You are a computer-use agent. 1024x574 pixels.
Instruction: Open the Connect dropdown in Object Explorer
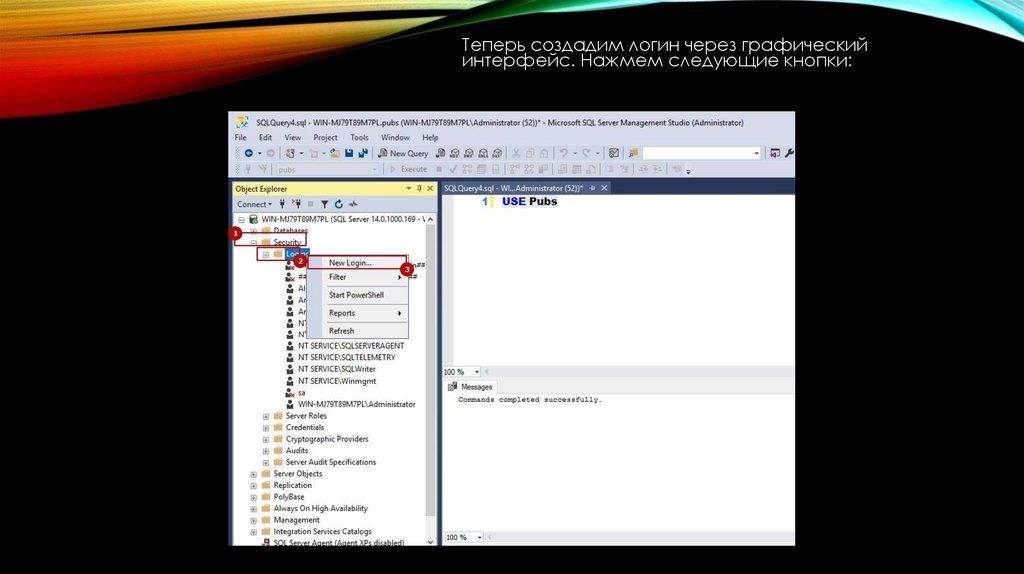click(x=254, y=204)
